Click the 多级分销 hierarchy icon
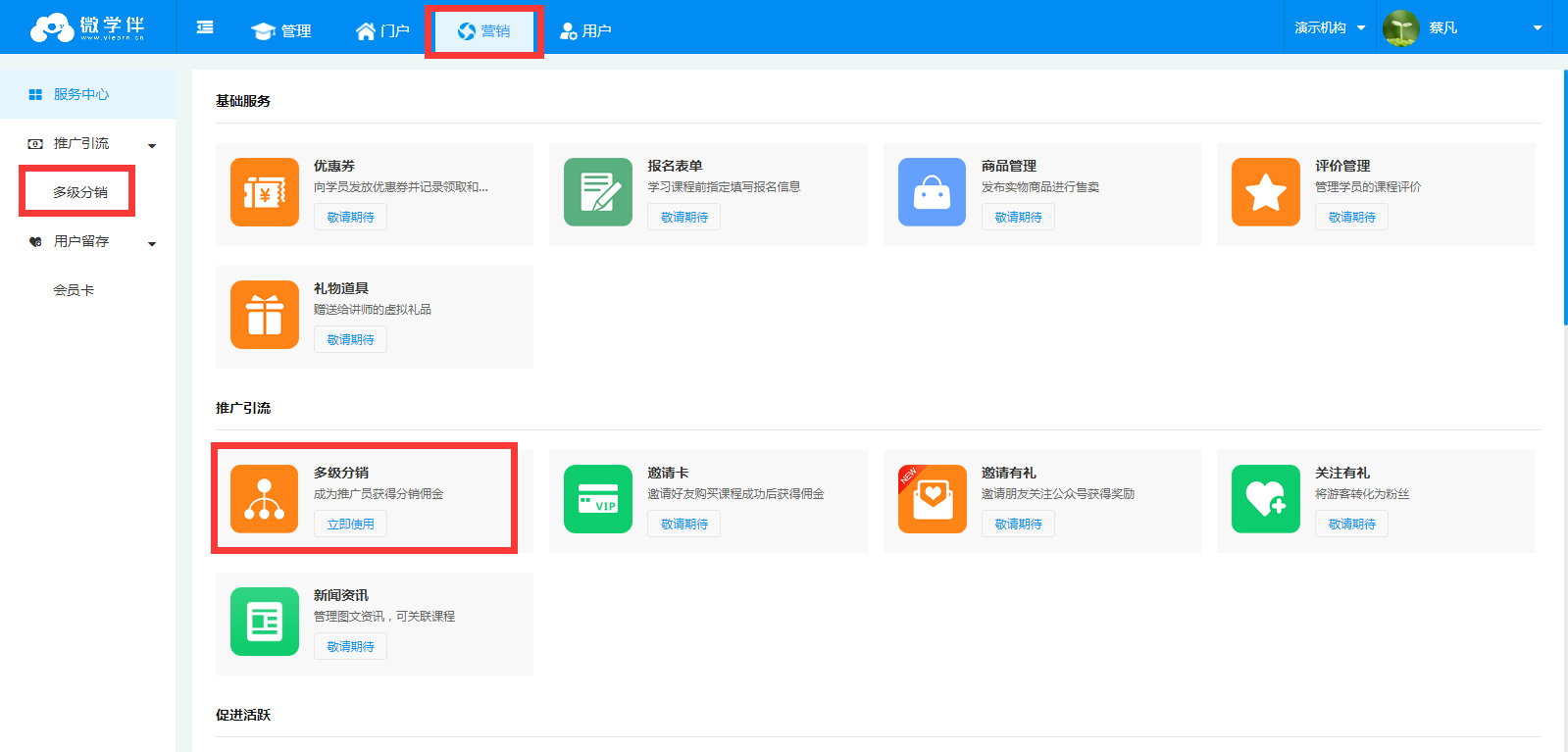1568x752 pixels. pyautogui.click(x=264, y=499)
